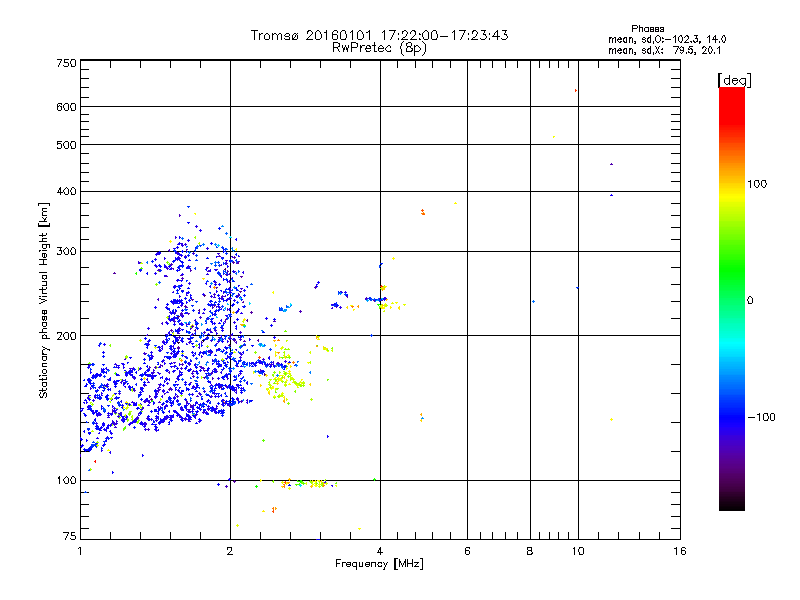Click the y-axis tick label "750"
The height and width of the screenshot is (600, 800).
click(66, 63)
